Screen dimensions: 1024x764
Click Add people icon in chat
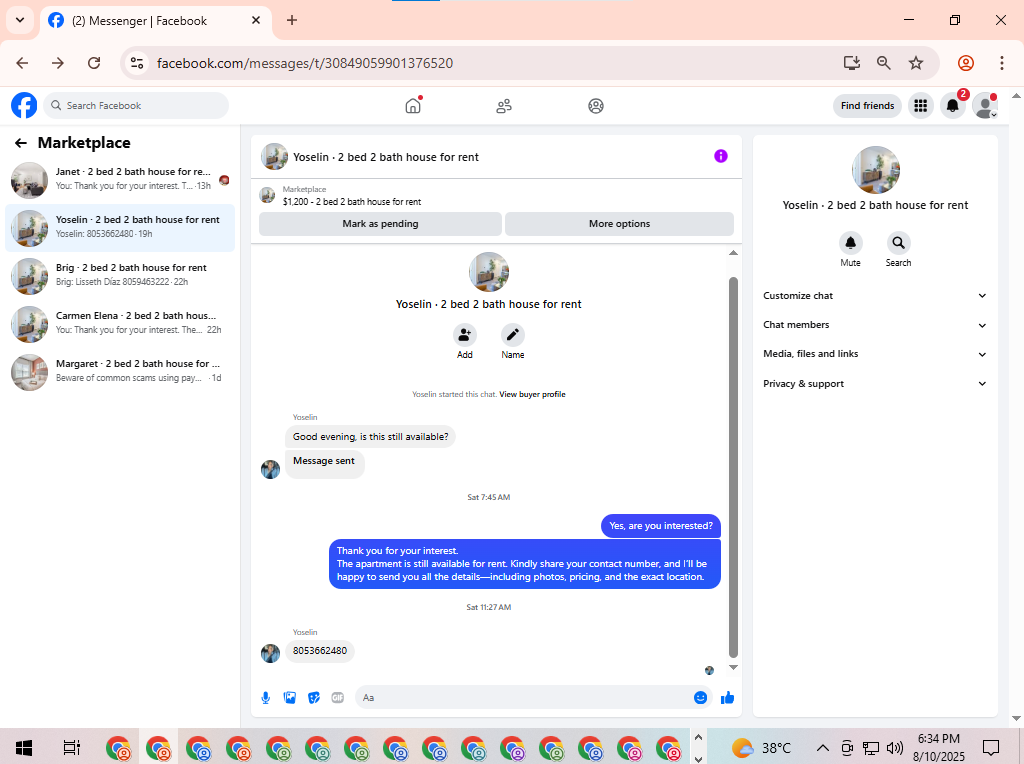(464, 335)
